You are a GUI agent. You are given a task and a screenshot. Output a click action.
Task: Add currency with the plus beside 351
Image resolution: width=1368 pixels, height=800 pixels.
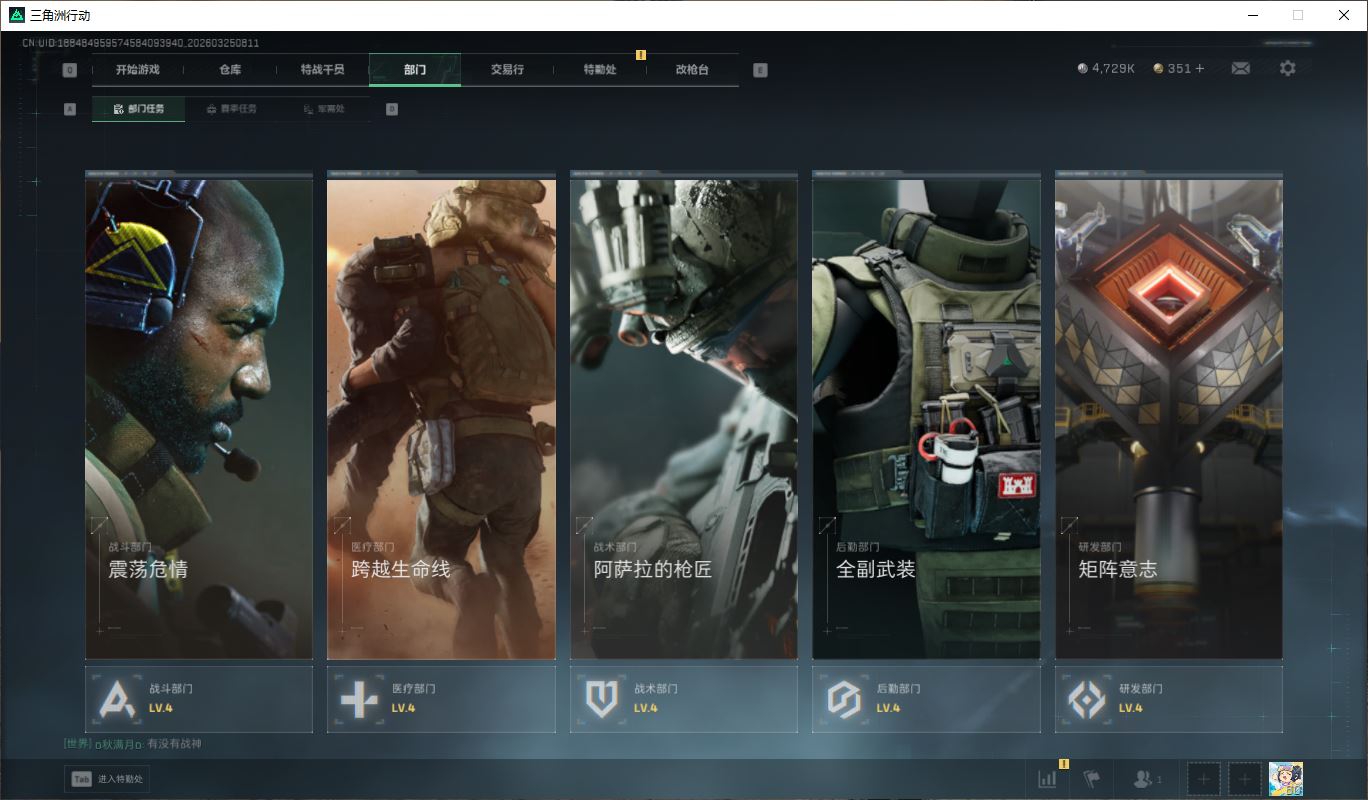tap(1200, 69)
